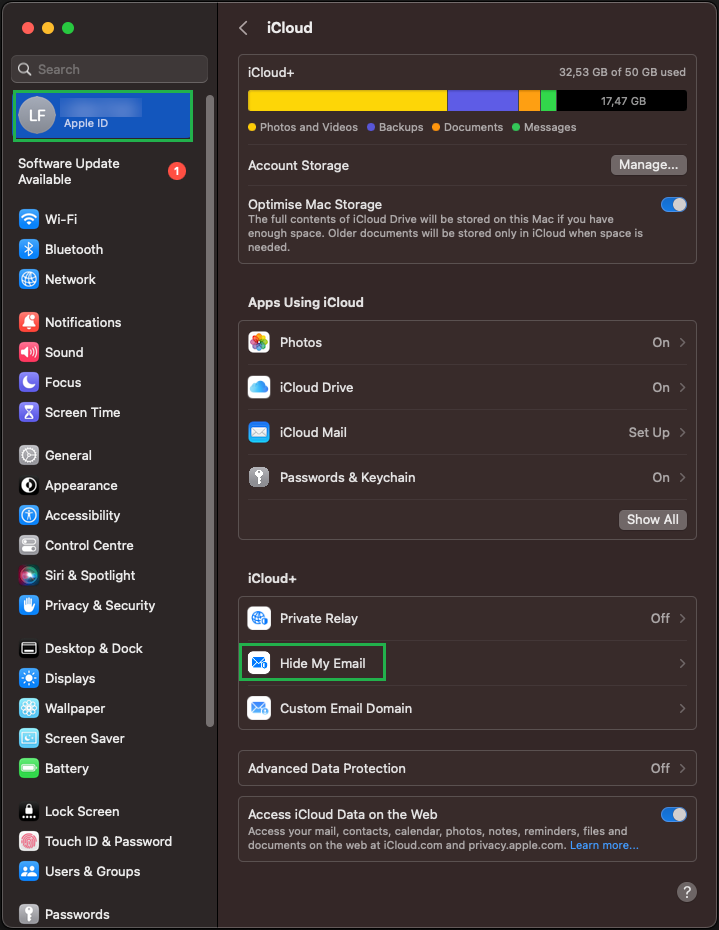This screenshot has height=930, width=719.
Task: Click the Sound speaker icon
Action: [x=28, y=352]
